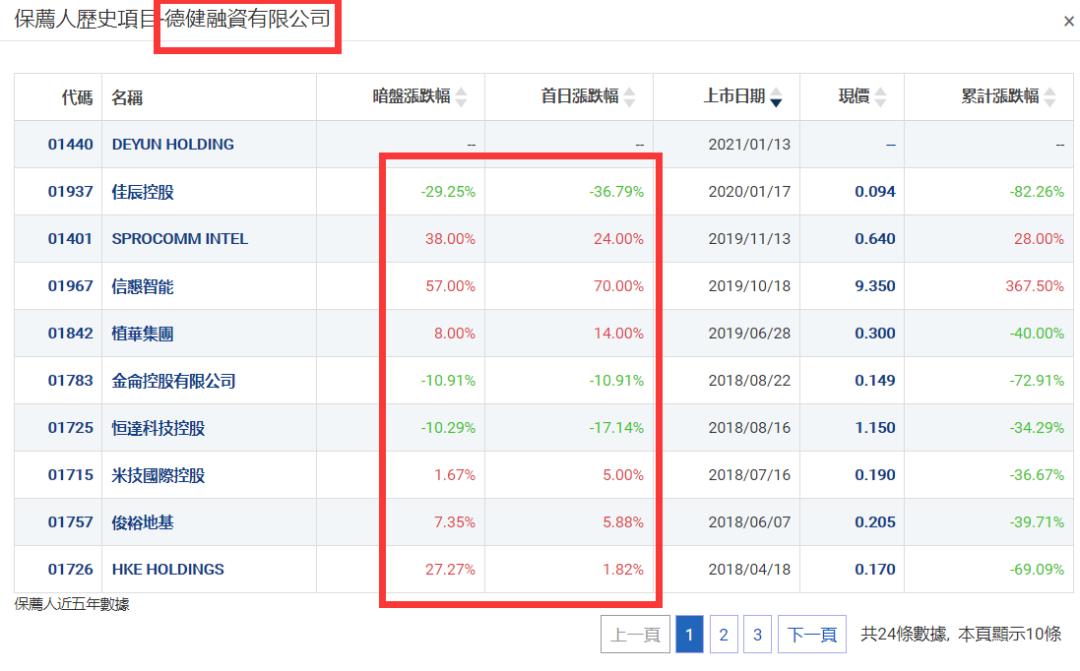1080x671 pixels.
Task: Open 信懇智能 stock link
Action: [x=143, y=286]
